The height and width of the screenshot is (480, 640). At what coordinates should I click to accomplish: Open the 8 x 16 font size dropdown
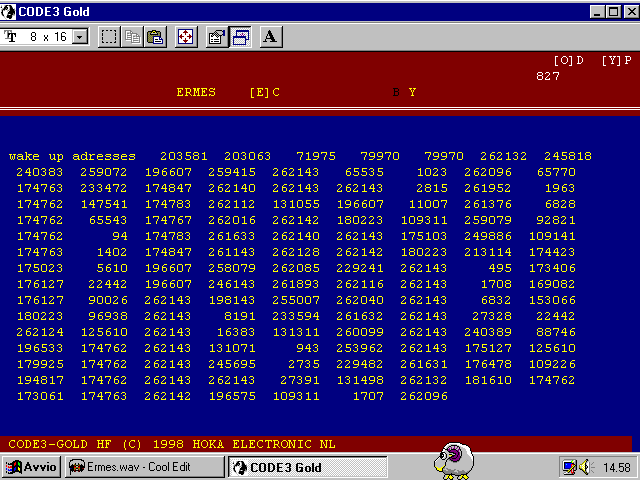coord(46,37)
